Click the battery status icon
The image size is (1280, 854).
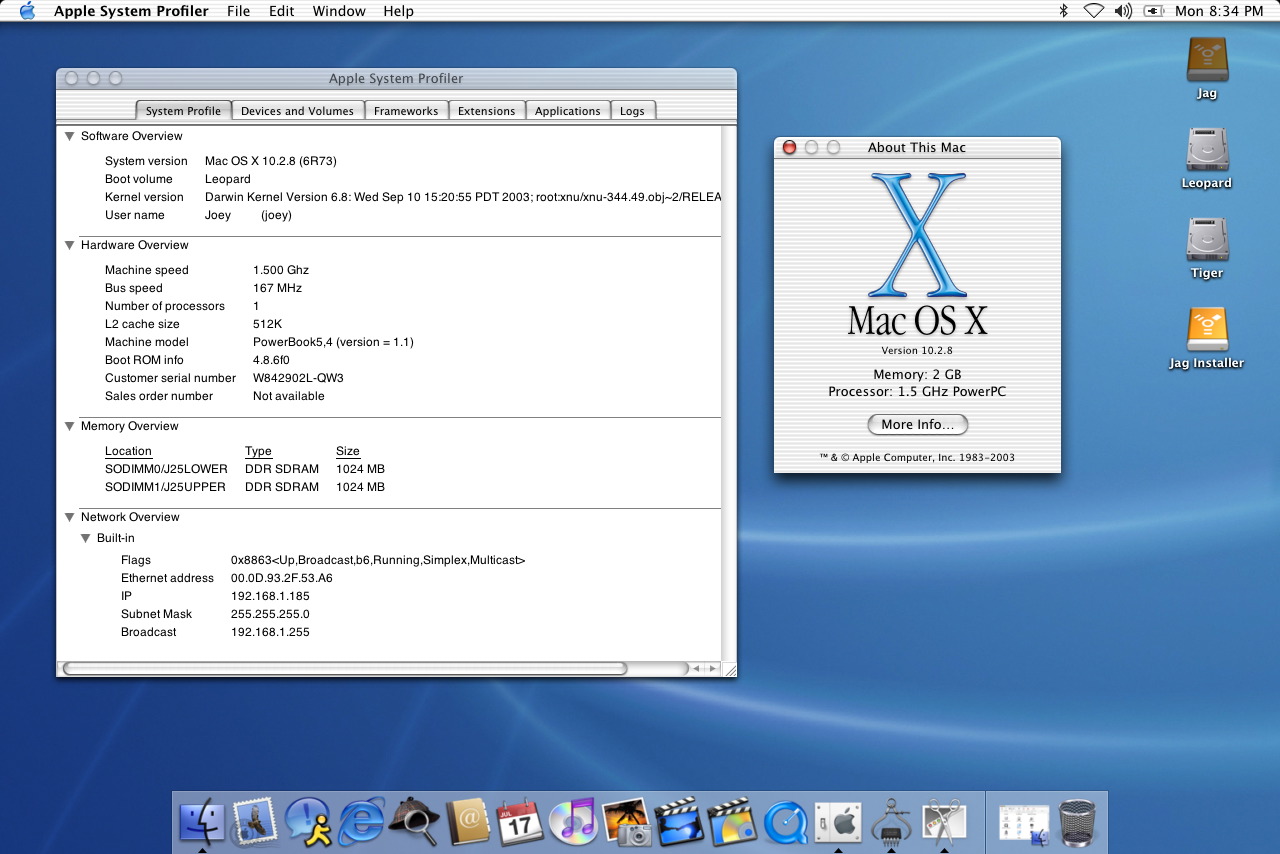point(1154,11)
